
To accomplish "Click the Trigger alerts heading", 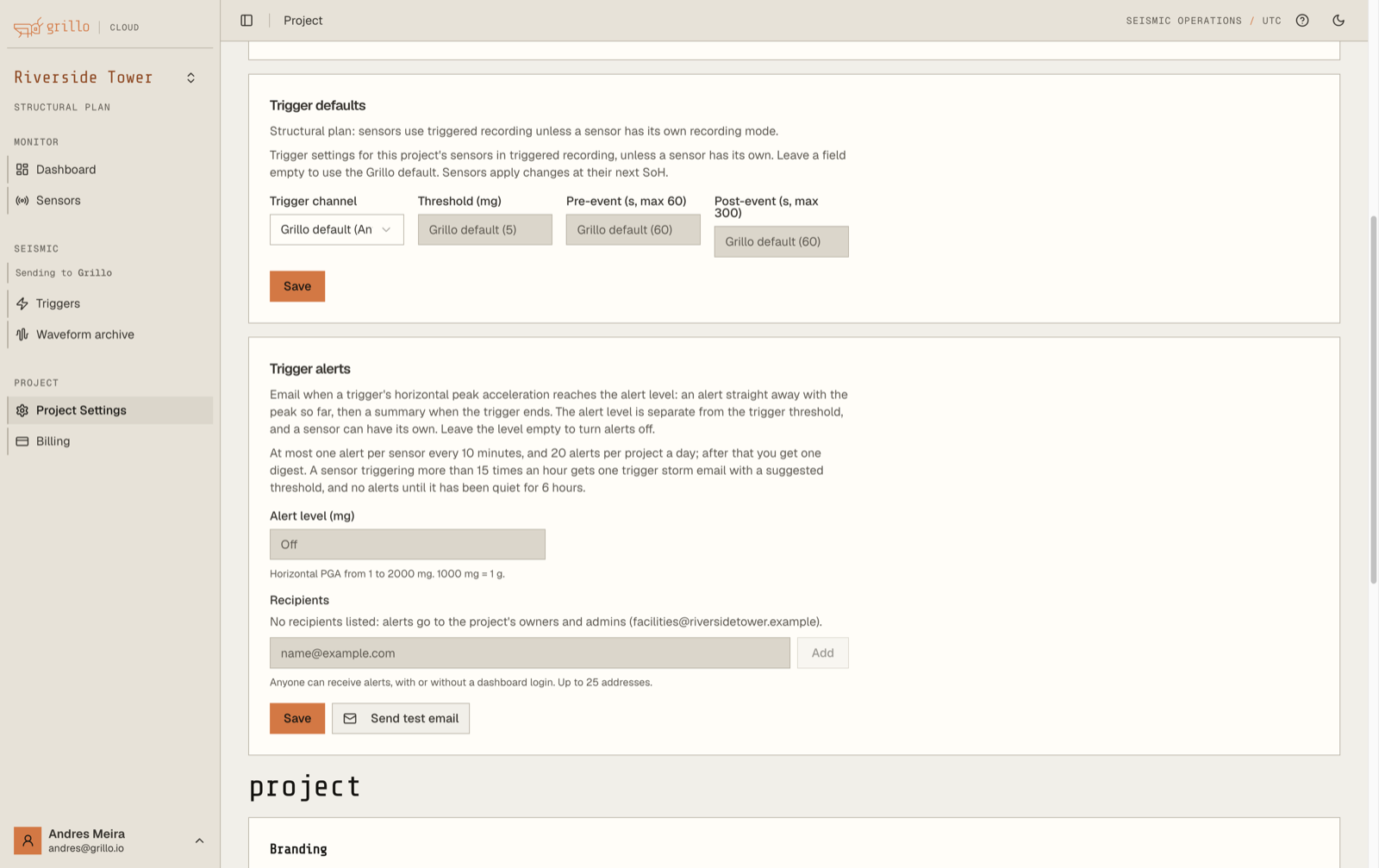I will point(309,368).
